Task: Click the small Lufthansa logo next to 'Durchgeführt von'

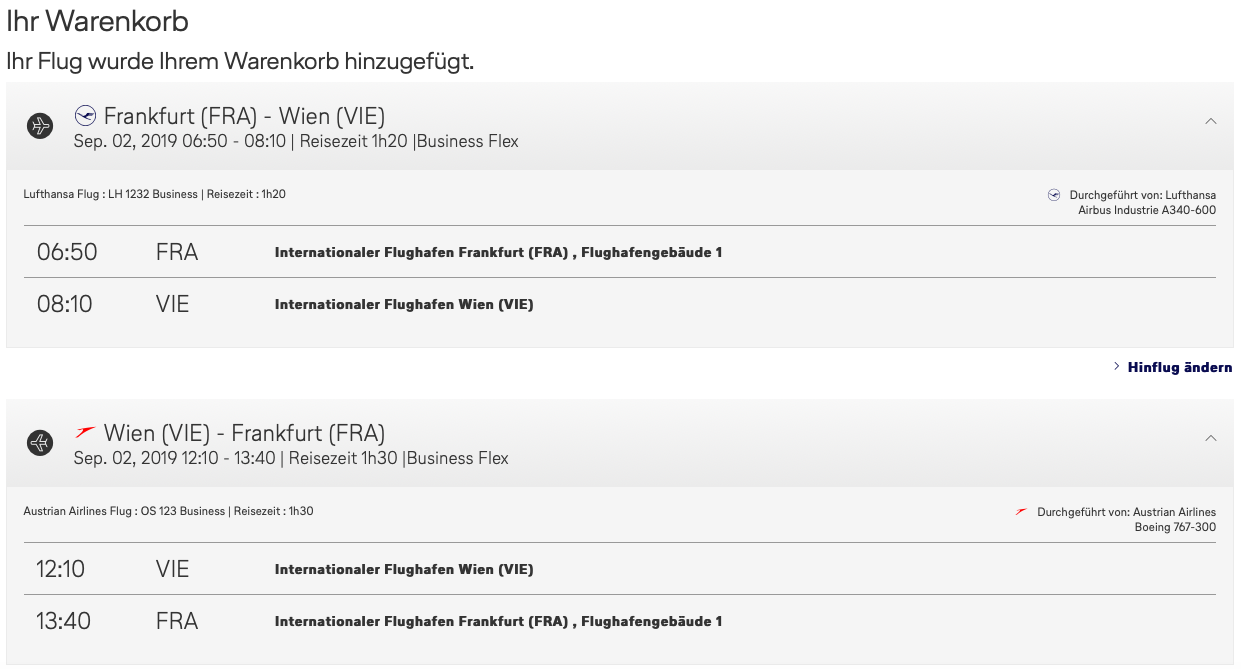Action: (x=1054, y=195)
